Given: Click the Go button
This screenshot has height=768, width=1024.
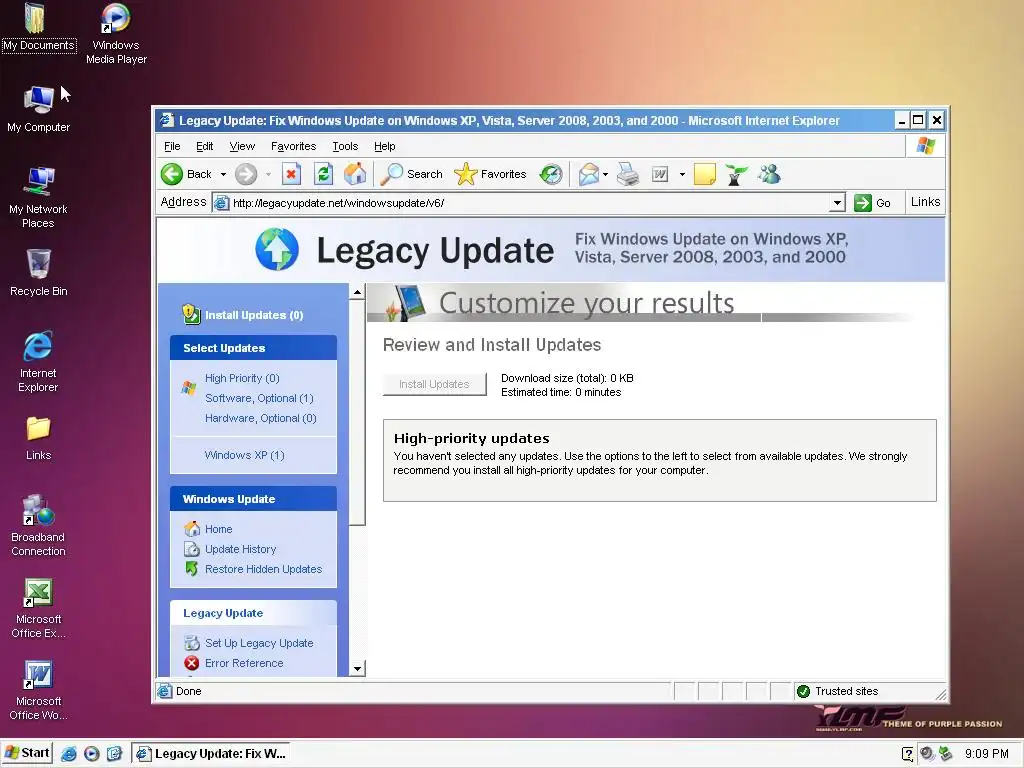Looking at the screenshot, I should [872, 203].
